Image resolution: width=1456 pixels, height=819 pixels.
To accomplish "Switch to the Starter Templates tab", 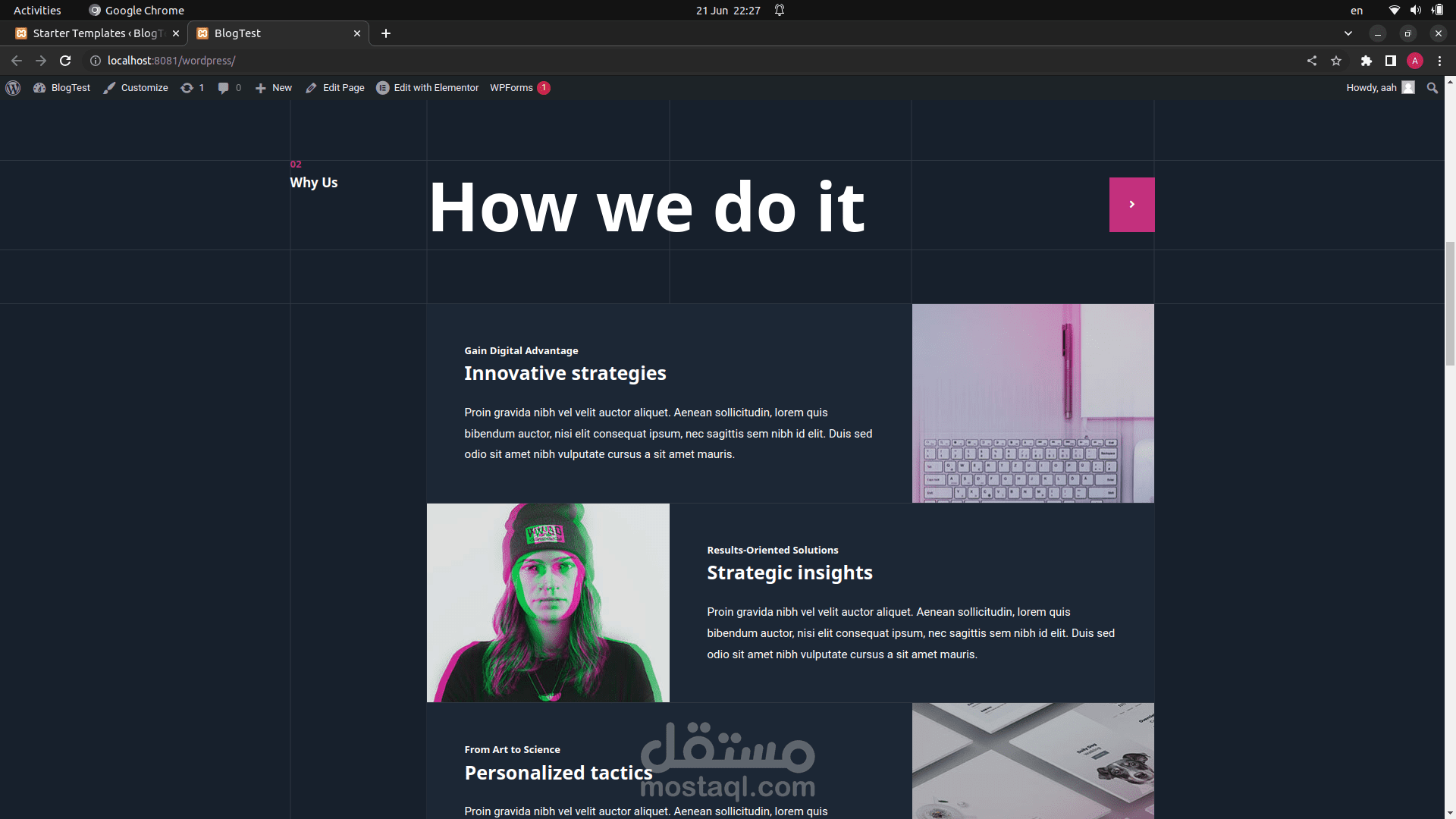I will coord(91,33).
